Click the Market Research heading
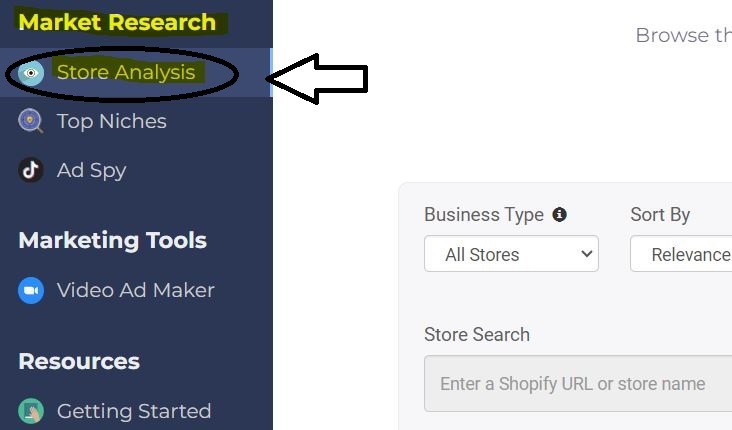 click(x=117, y=22)
